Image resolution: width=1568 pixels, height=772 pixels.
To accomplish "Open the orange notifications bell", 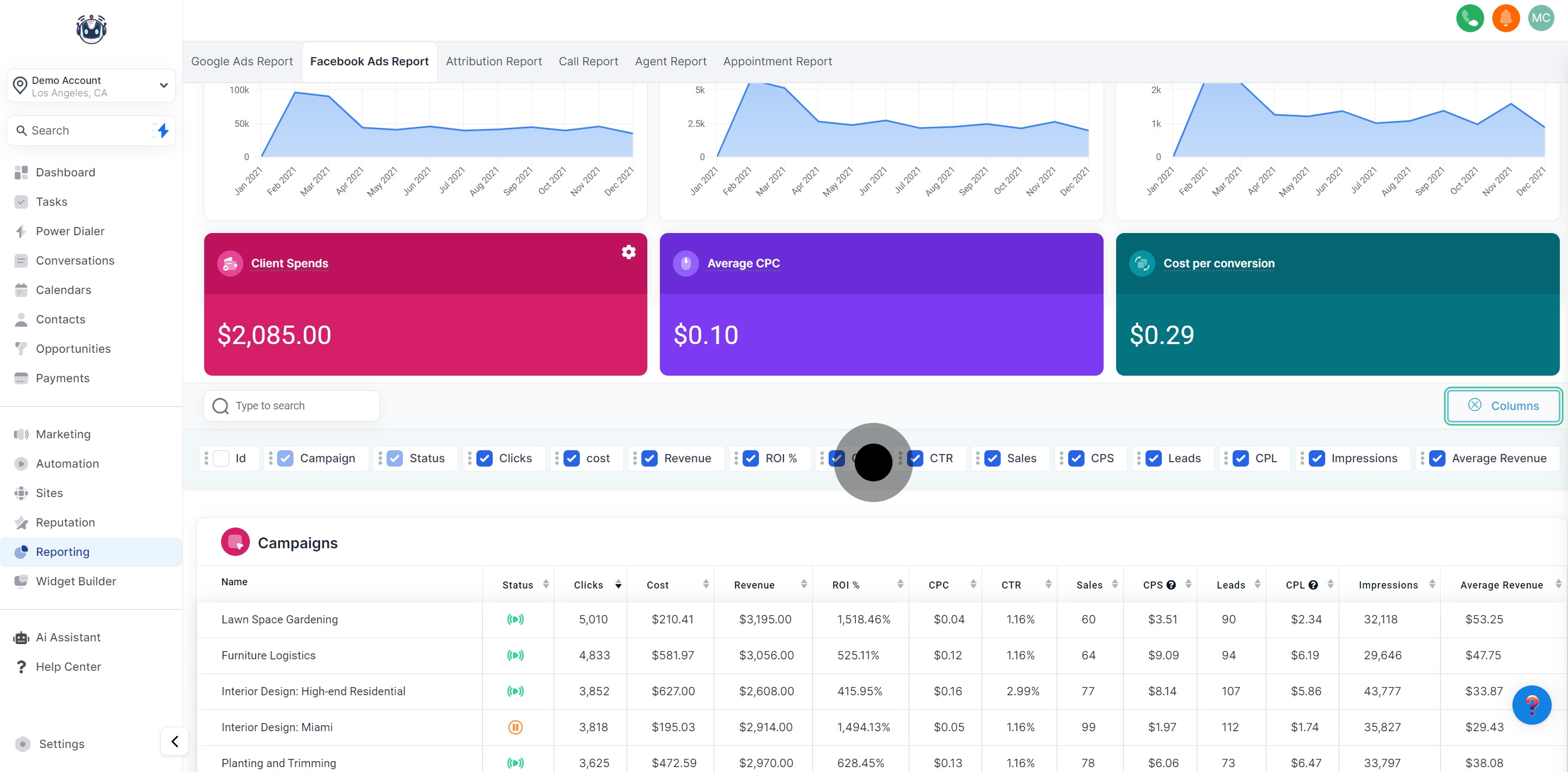I will coord(1505,19).
